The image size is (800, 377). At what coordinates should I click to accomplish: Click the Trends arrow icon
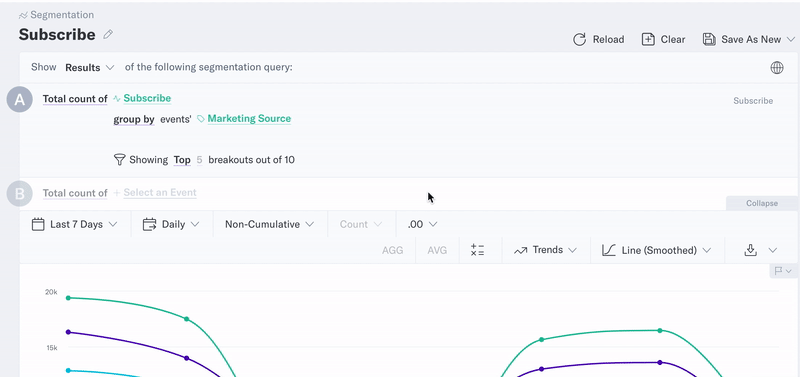pyautogui.click(x=520, y=250)
